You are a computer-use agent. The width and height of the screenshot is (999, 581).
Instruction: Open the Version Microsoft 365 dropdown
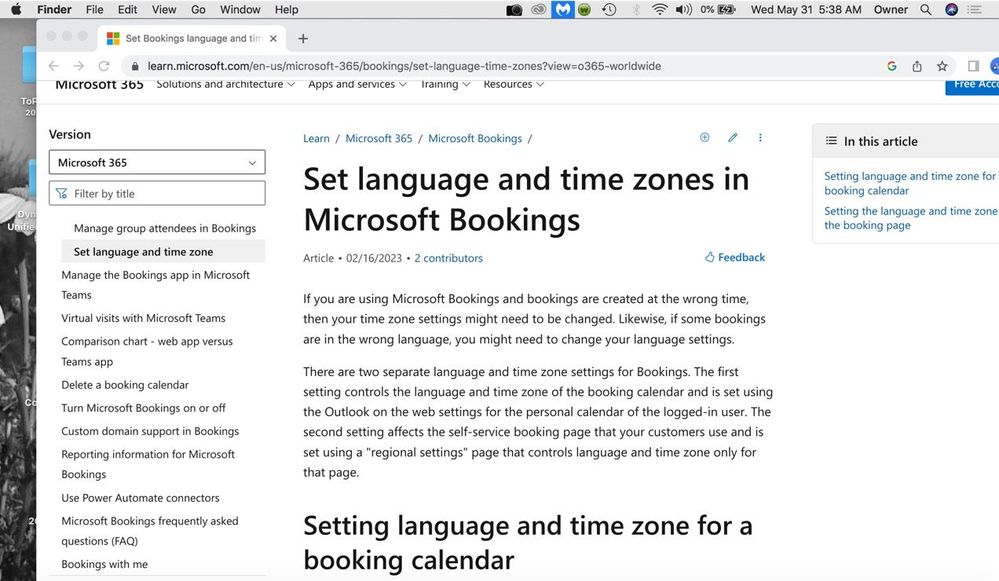click(157, 162)
